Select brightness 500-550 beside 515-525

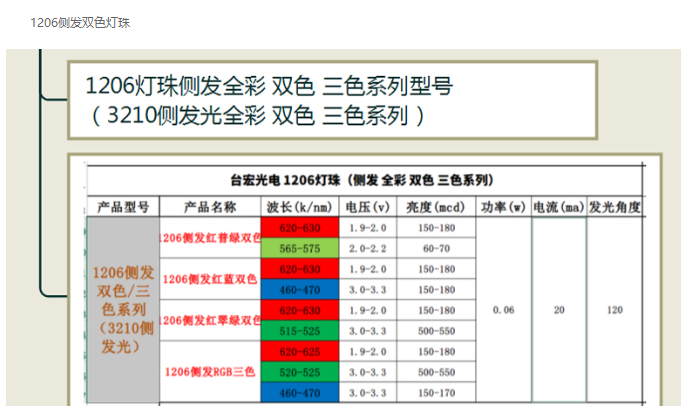click(x=436, y=331)
